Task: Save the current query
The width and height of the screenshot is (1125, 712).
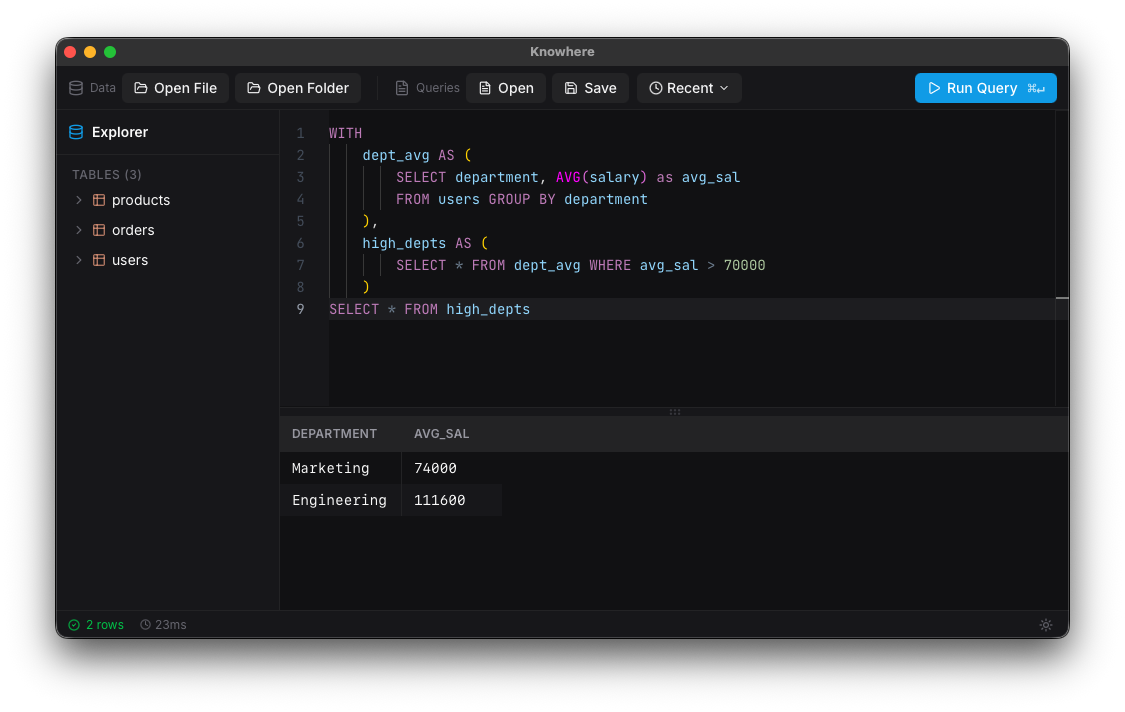Action: [590, 88]
